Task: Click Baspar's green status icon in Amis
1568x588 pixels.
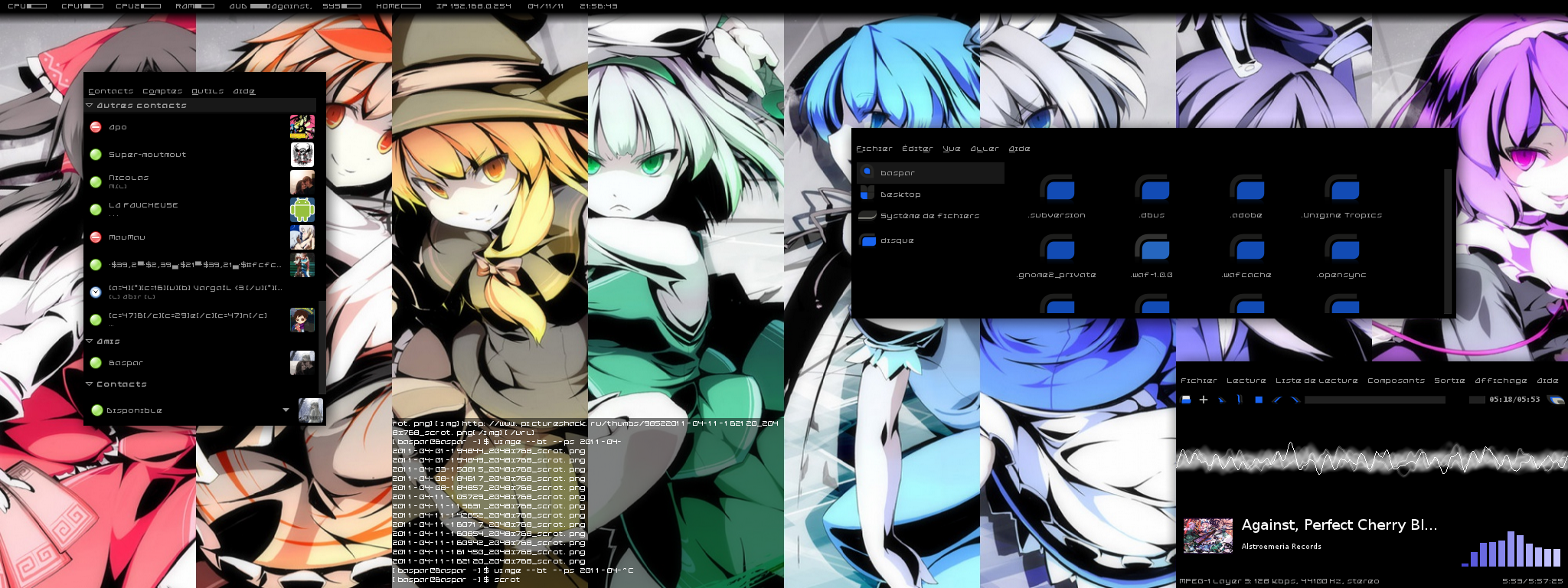Action: point(96,363)
